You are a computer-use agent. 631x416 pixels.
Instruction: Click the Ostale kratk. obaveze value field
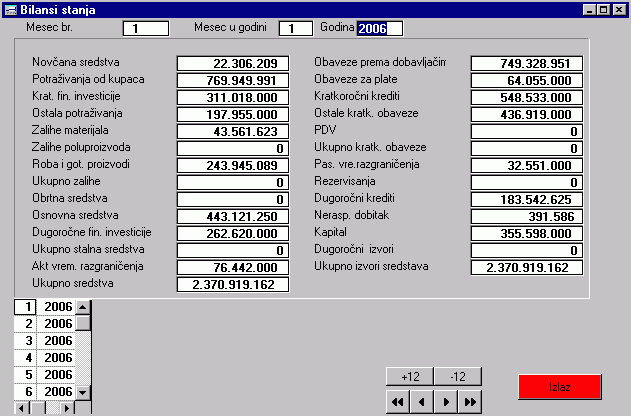(527, 114)
